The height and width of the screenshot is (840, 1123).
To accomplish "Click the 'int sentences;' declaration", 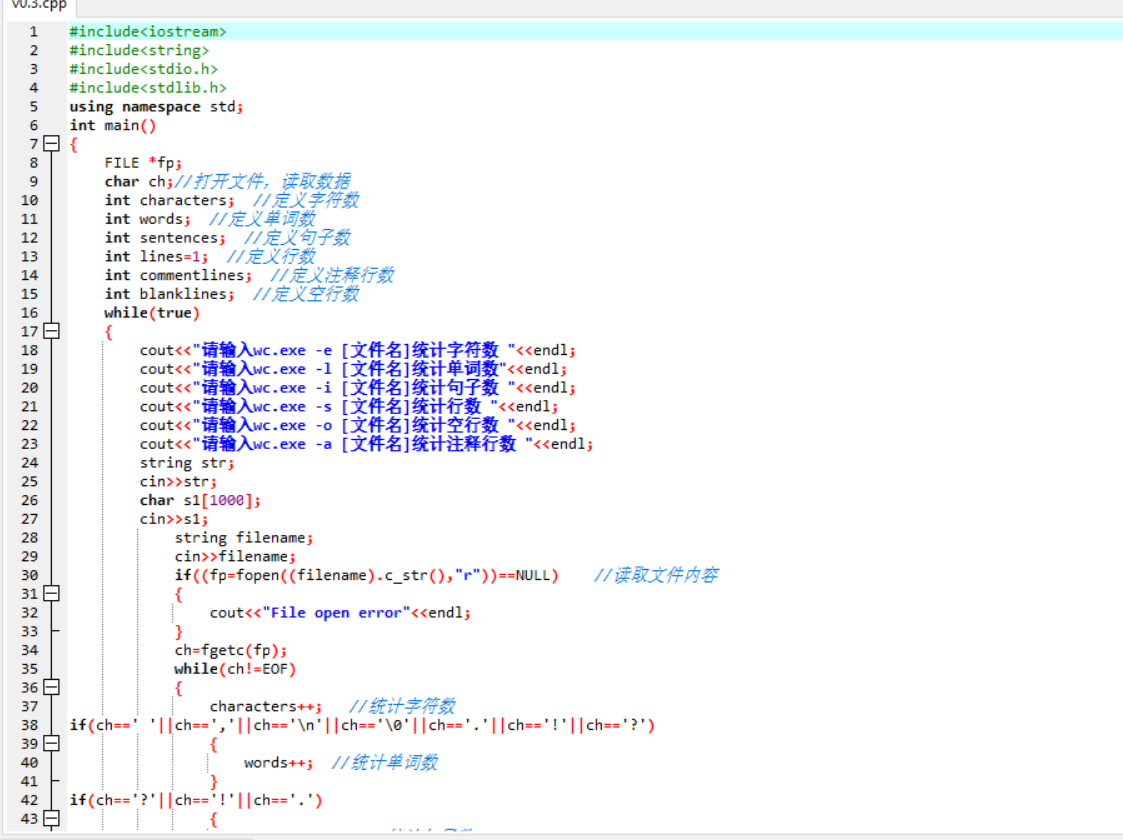I will [165, 238].
